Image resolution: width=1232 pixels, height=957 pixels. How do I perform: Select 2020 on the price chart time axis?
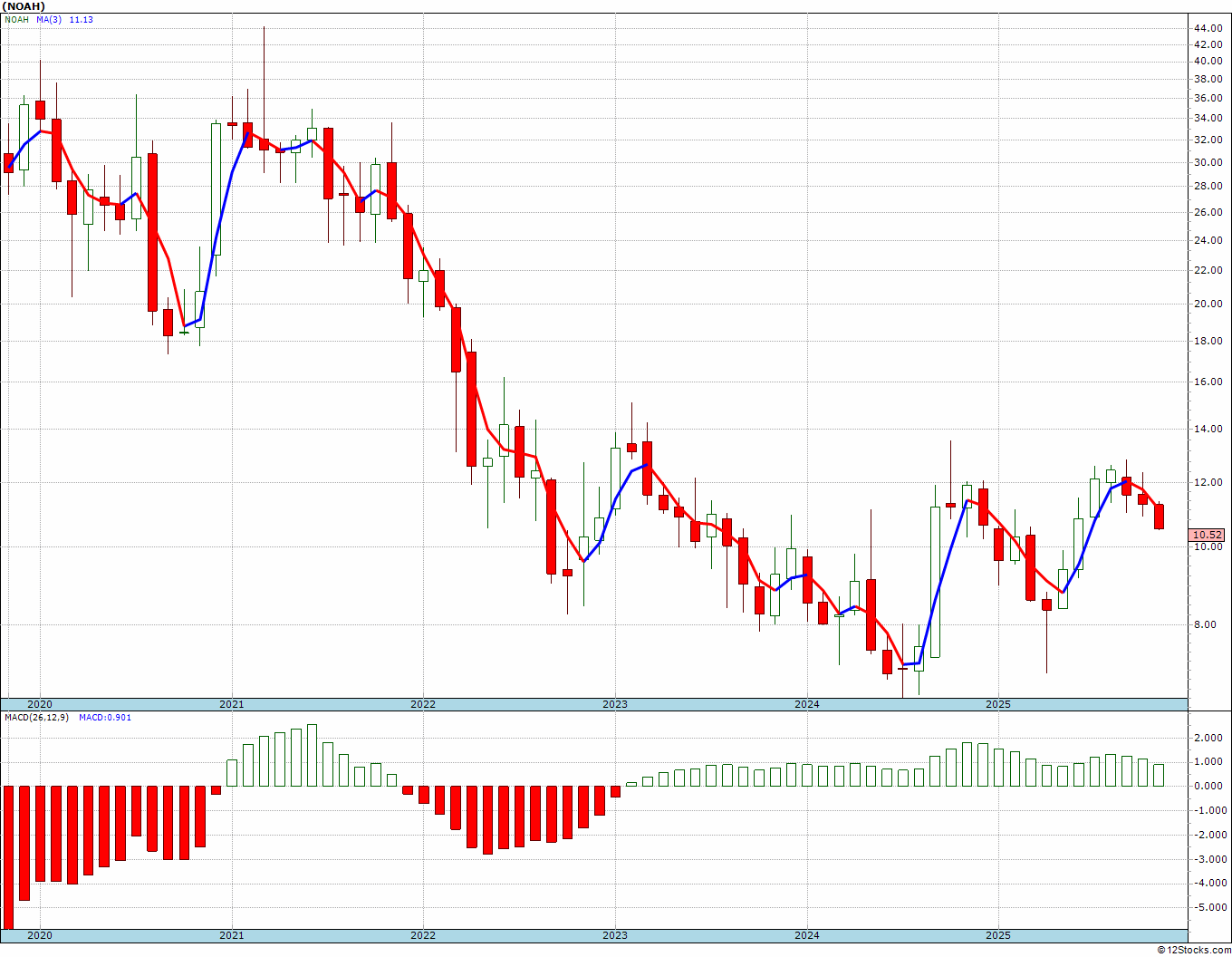[x=39, y=704]
